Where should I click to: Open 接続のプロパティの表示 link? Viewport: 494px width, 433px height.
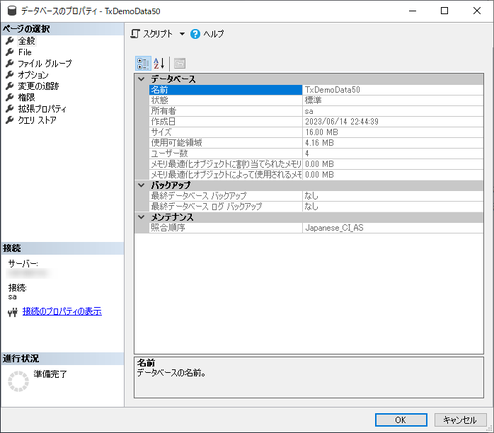tap(62, 311)
